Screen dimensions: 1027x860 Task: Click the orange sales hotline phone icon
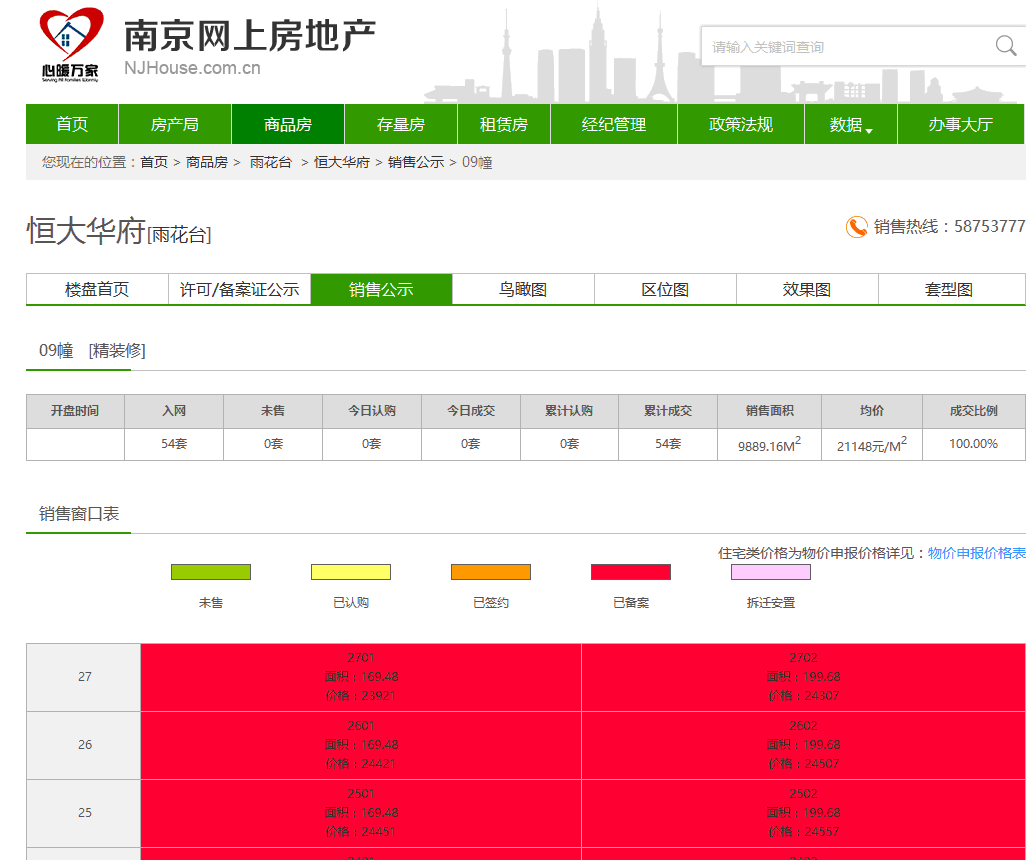[x=856, y=227]
